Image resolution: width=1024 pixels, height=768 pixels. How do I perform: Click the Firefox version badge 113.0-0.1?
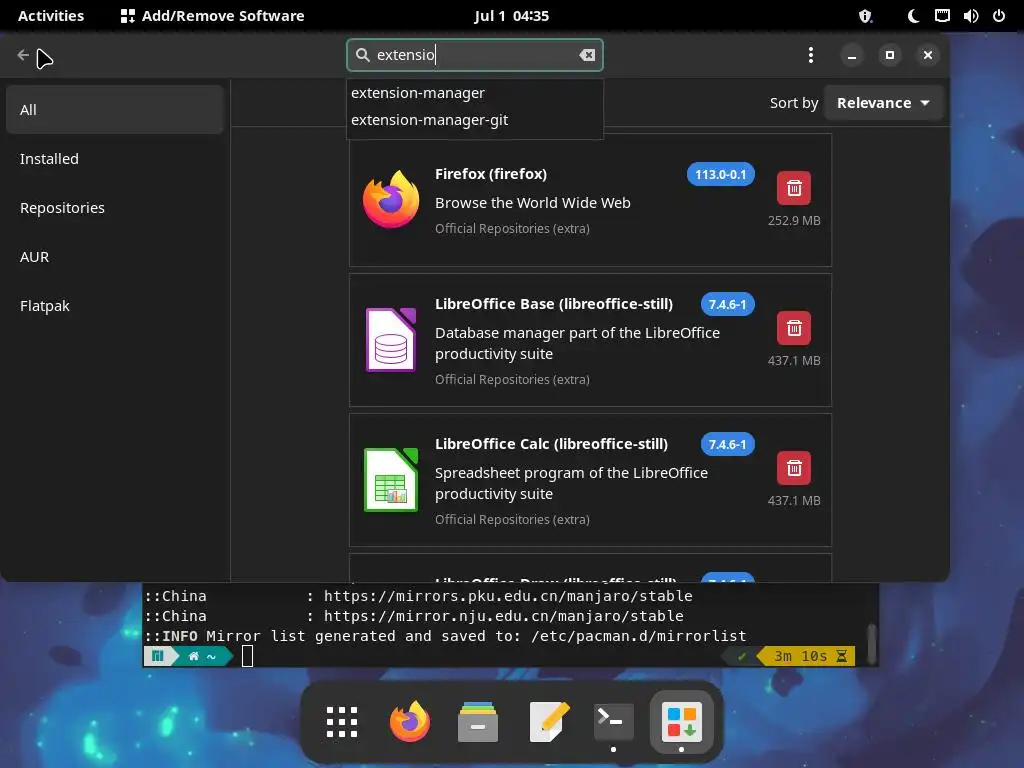[720, 174]
